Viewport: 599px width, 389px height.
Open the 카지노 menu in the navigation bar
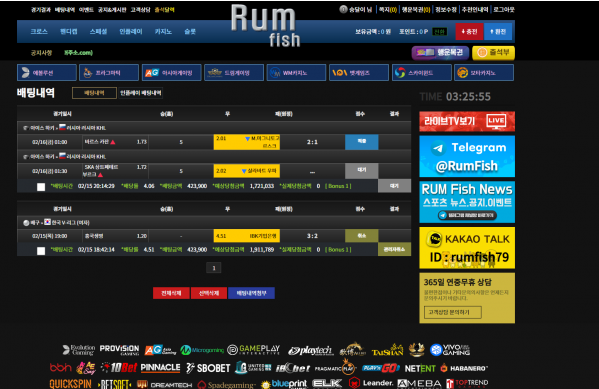pyautogui.click(x=163, y=31)
